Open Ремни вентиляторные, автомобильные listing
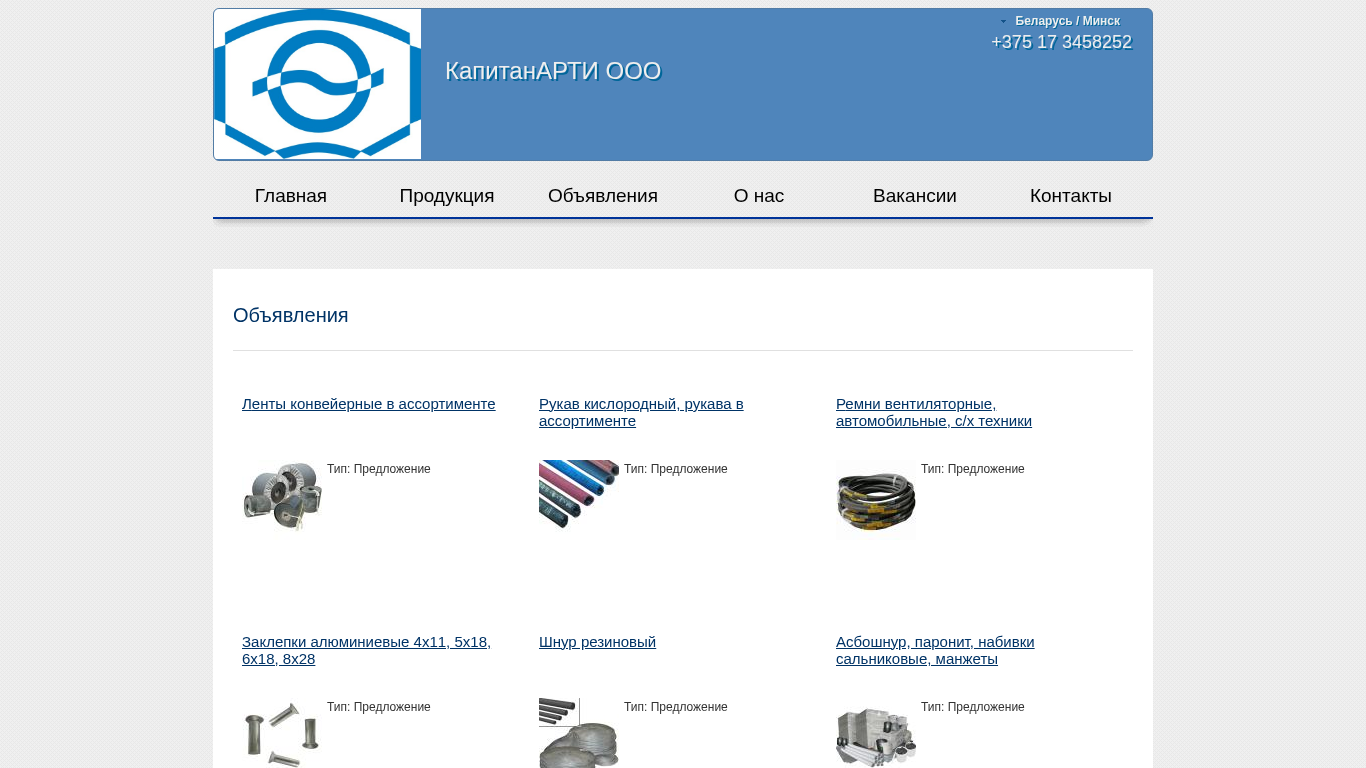 pos(934,412)
